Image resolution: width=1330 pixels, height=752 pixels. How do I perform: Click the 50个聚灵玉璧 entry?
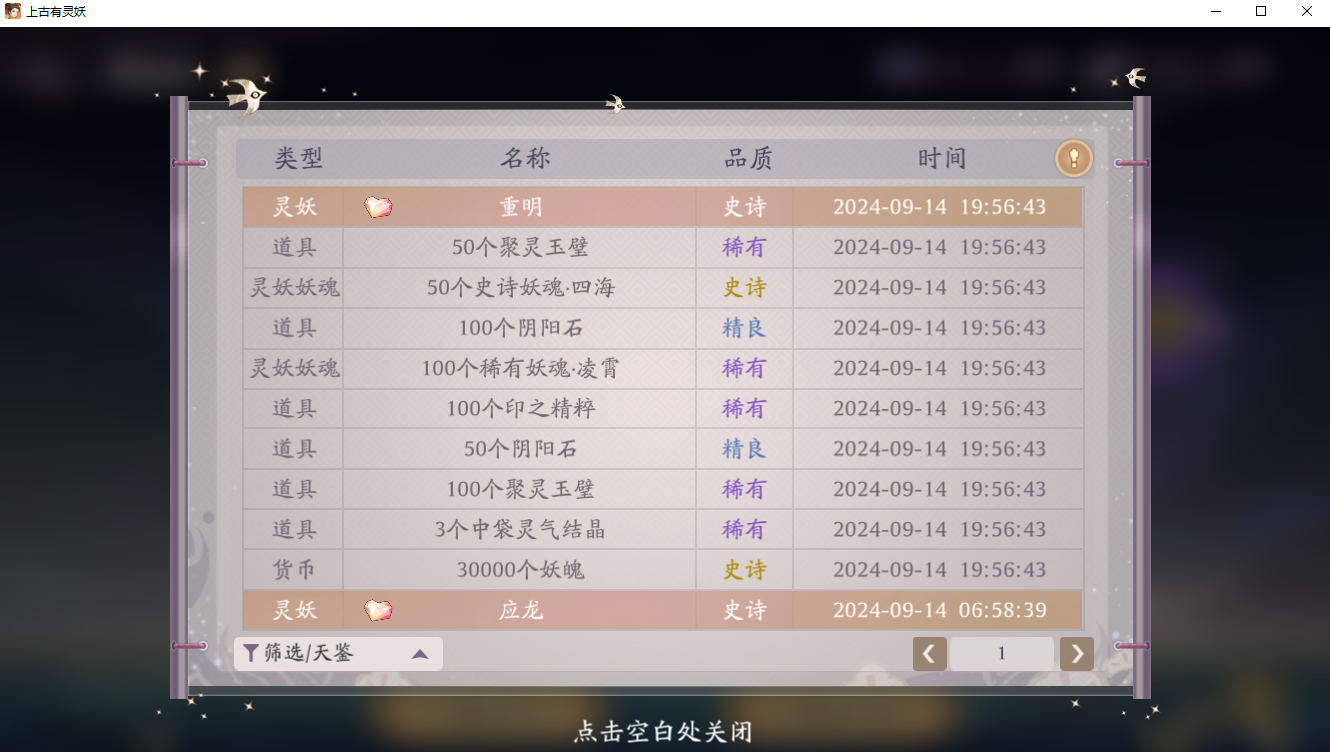(520, 247)
